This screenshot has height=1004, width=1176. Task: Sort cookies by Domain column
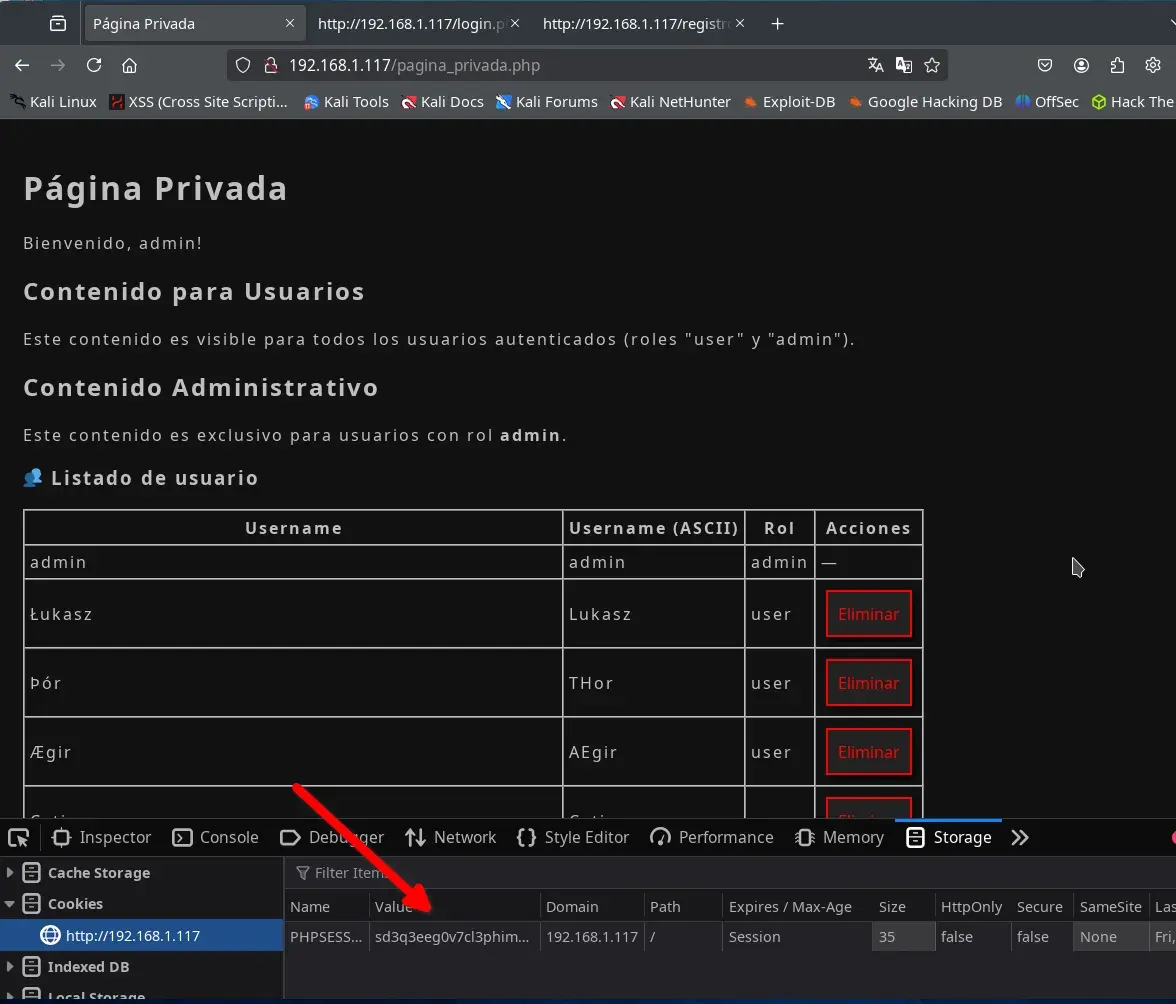(x=592, y=907)
